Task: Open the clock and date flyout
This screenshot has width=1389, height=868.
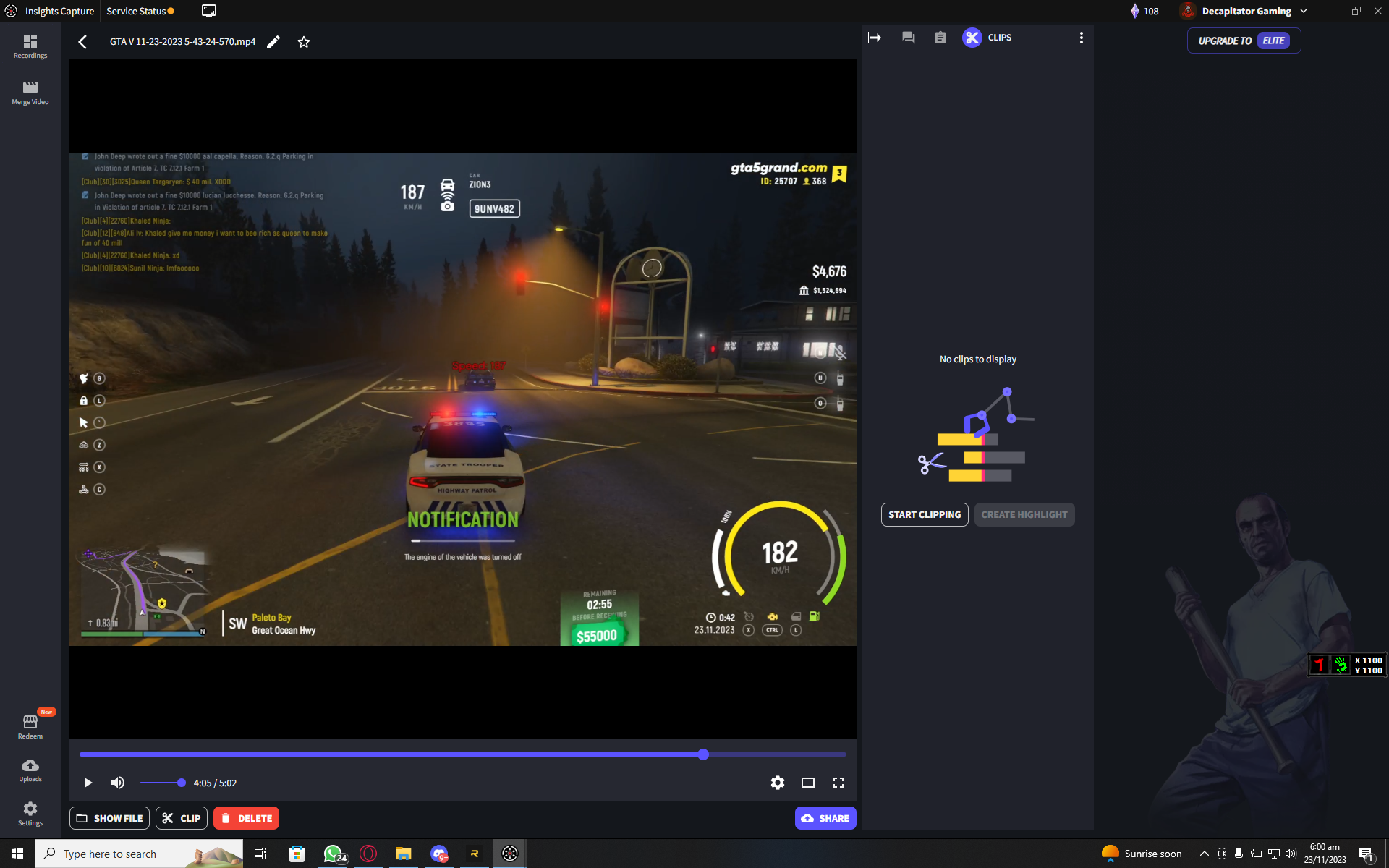Action: point(1325,854)
